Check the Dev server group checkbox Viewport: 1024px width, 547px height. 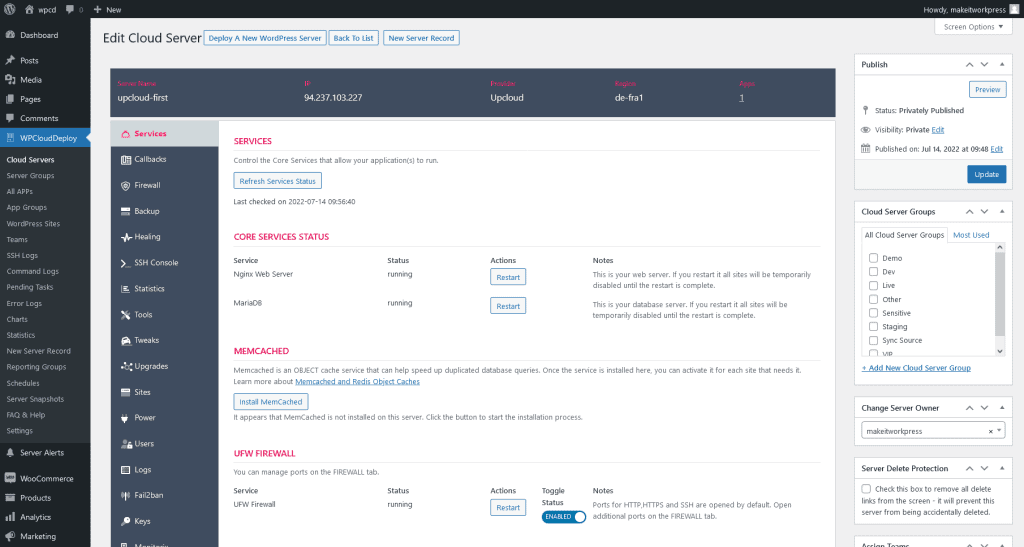(873, 272)
